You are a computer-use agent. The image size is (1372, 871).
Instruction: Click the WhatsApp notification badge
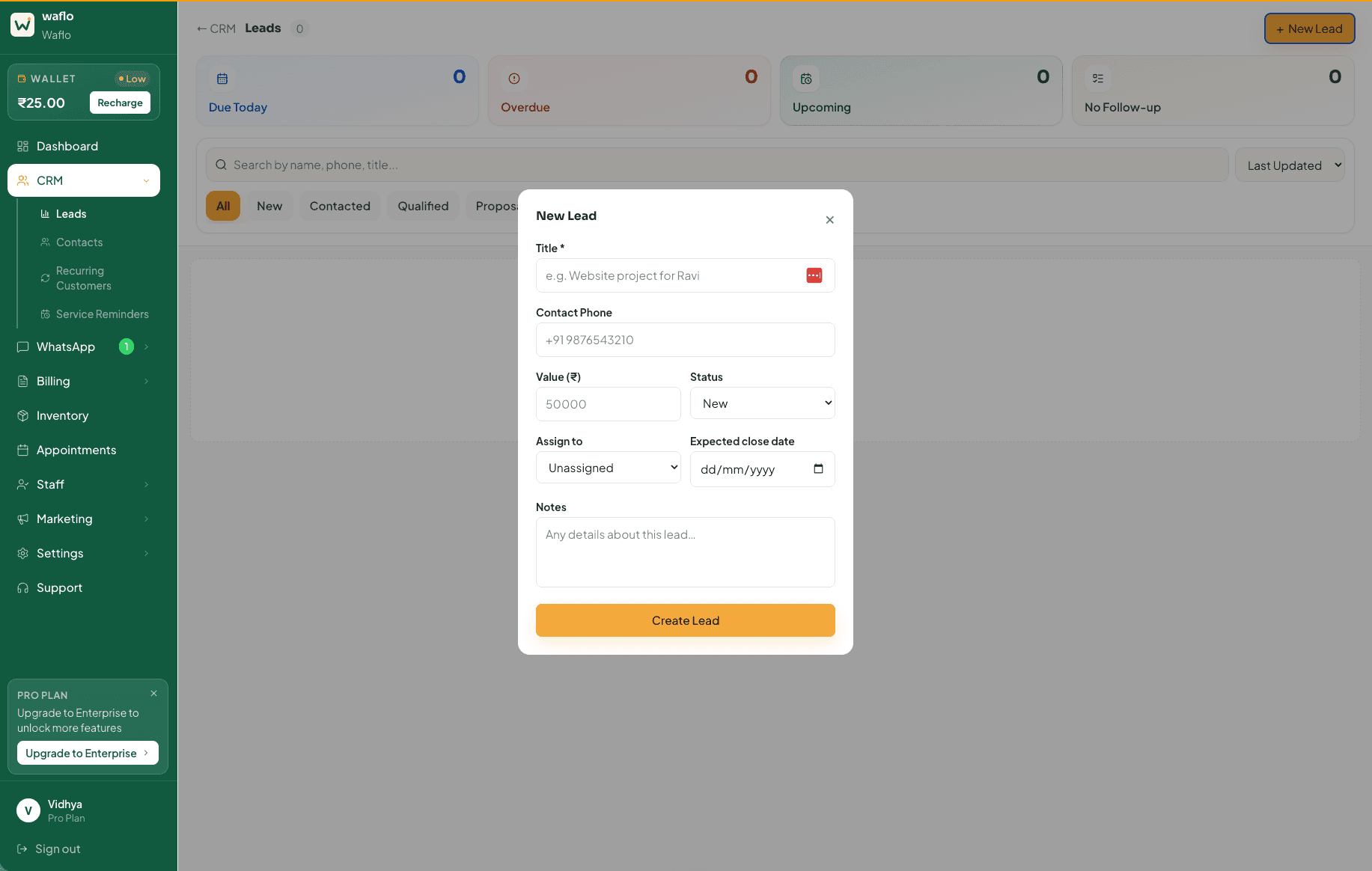coord(126,346)
